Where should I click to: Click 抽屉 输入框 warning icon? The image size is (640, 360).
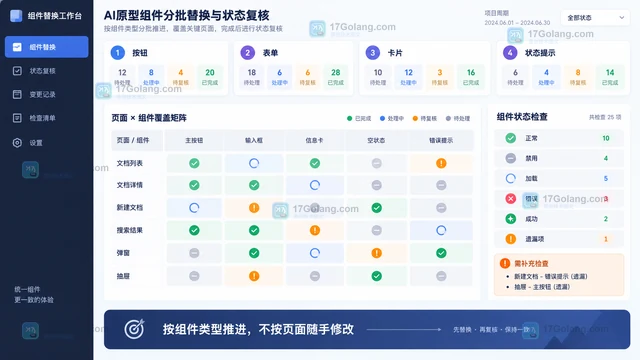[x=254, y=276]
